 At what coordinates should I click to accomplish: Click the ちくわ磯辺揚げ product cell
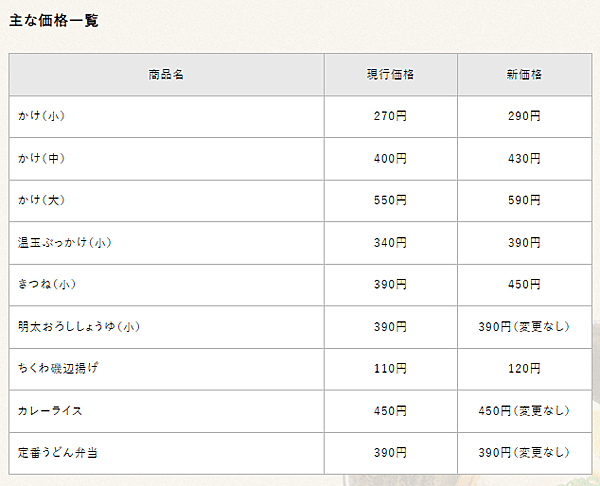166,369
